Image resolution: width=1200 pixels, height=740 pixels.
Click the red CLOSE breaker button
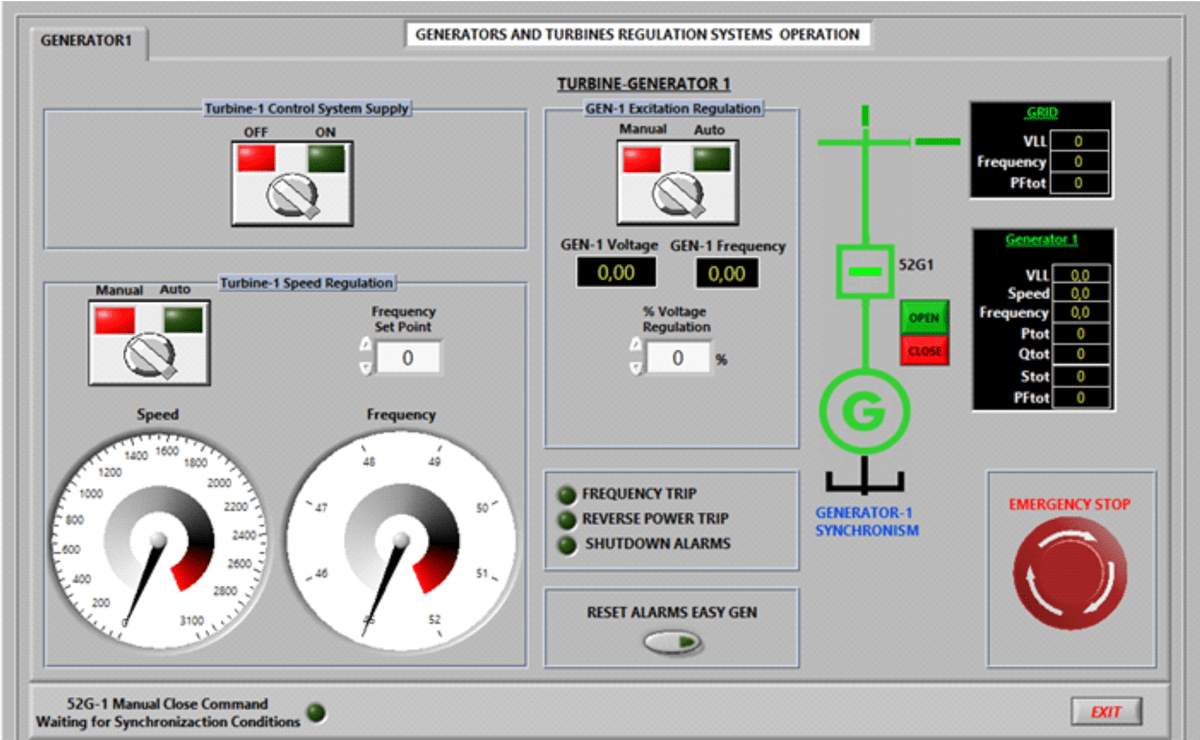point(924,351)
